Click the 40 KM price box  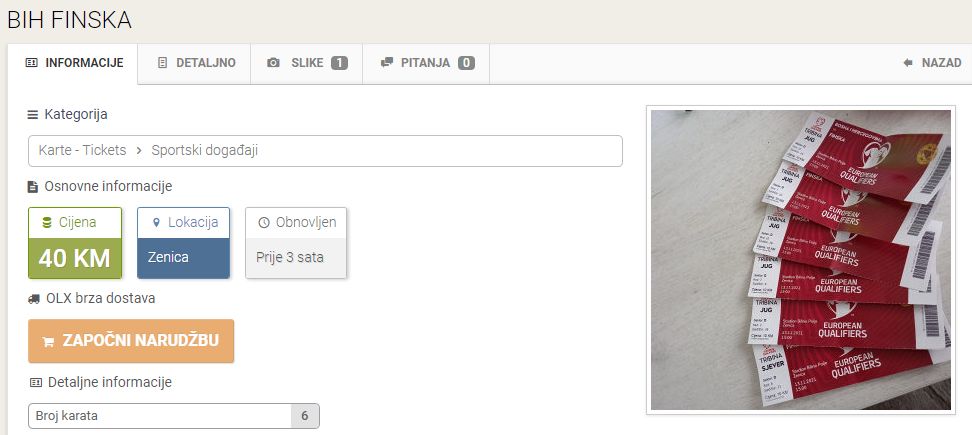(74, 243)
